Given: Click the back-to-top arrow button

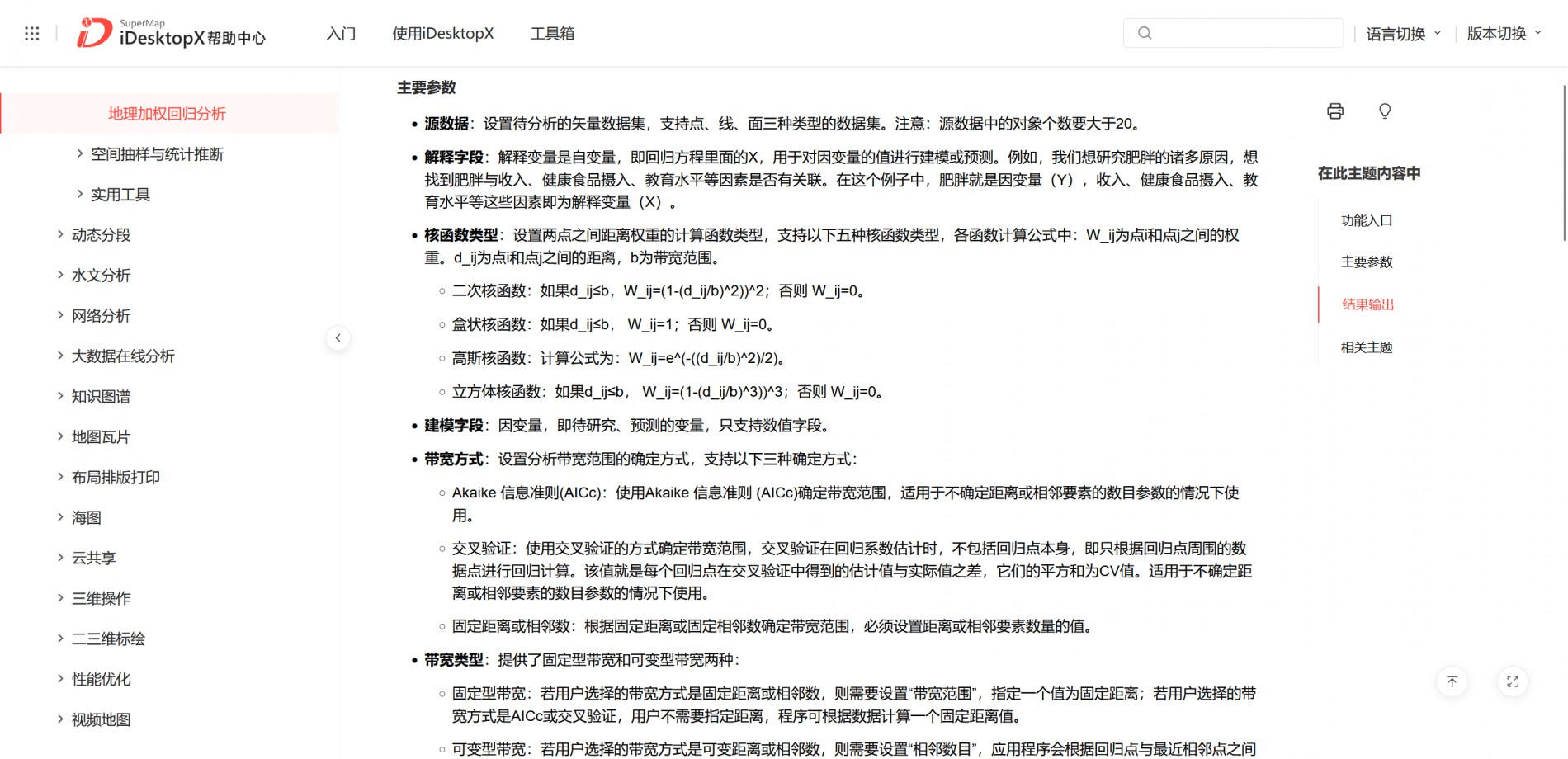Looking at the screenshot, I should tap(1452, 681).
